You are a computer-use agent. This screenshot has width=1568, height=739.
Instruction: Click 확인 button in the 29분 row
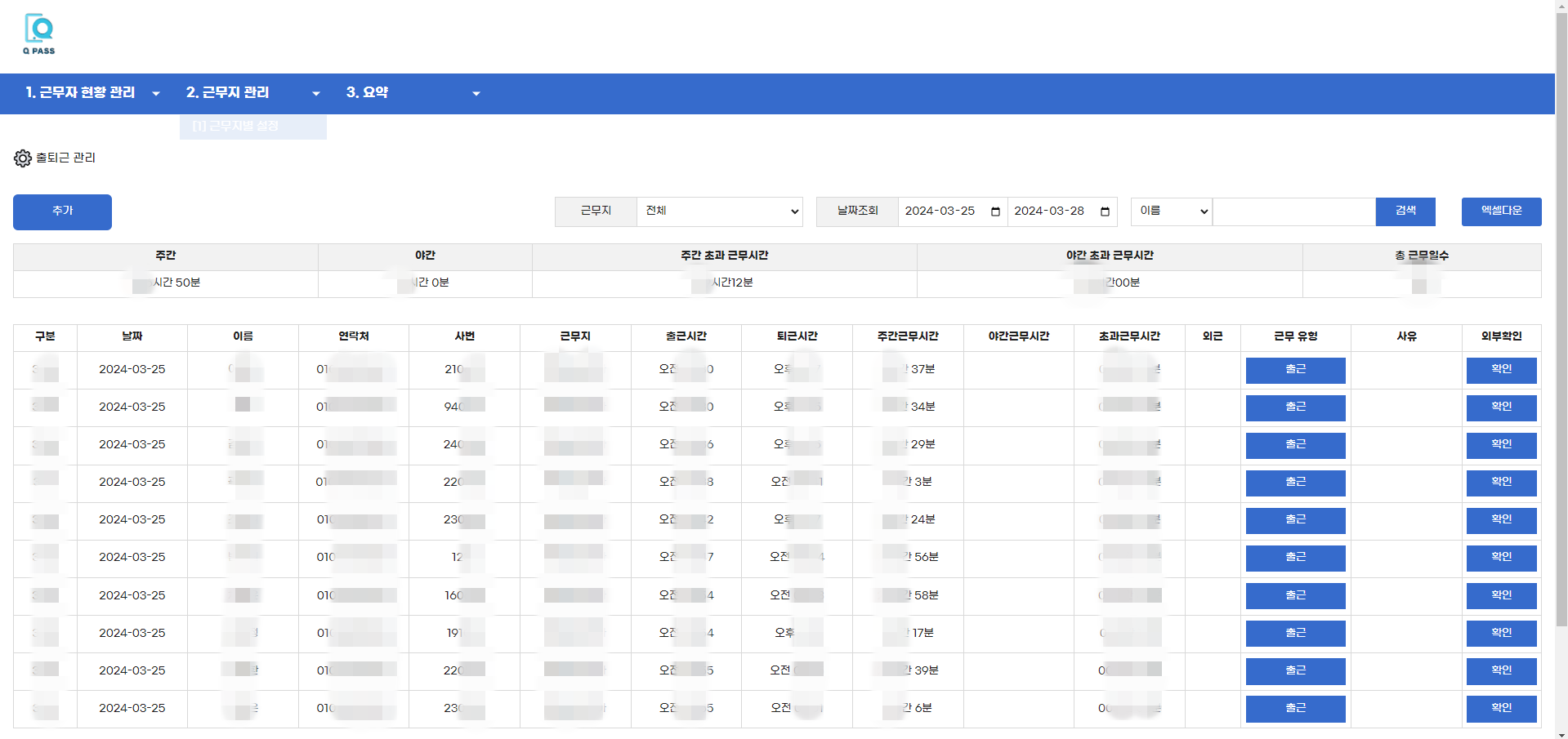pos(1502,446)
